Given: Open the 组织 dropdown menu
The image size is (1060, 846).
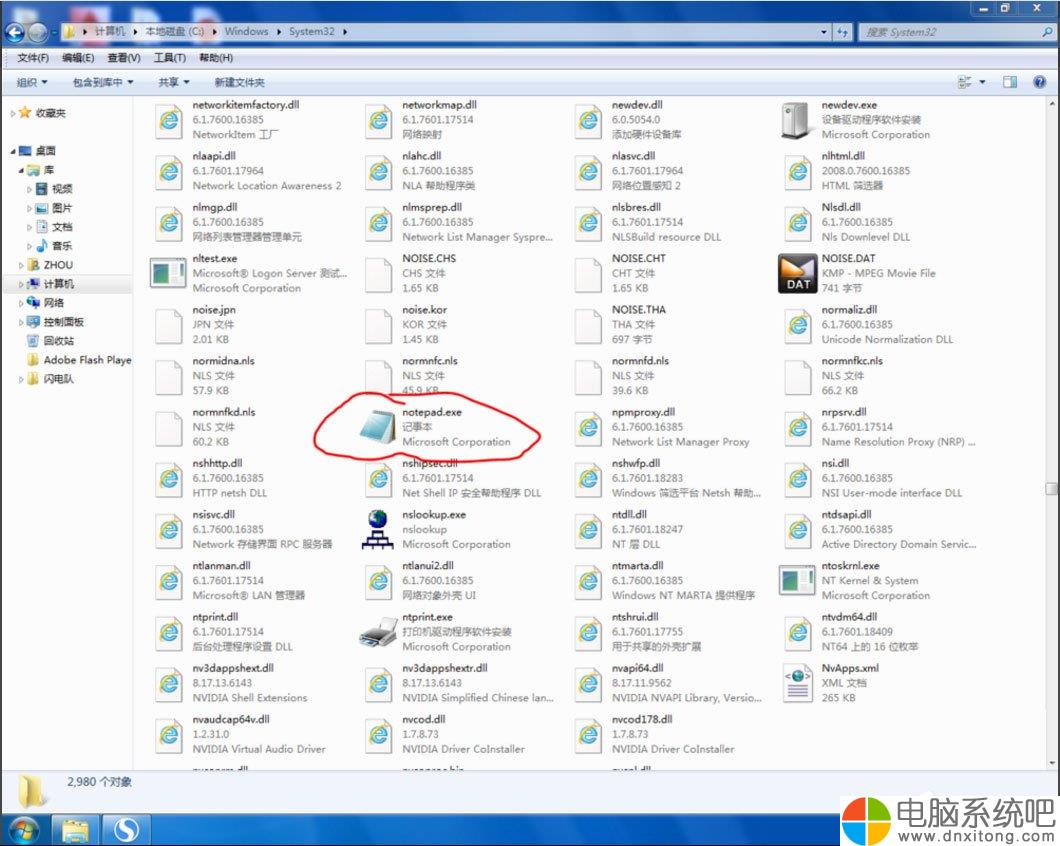Looking at the screenshot, I should click(x=32, y=83).
